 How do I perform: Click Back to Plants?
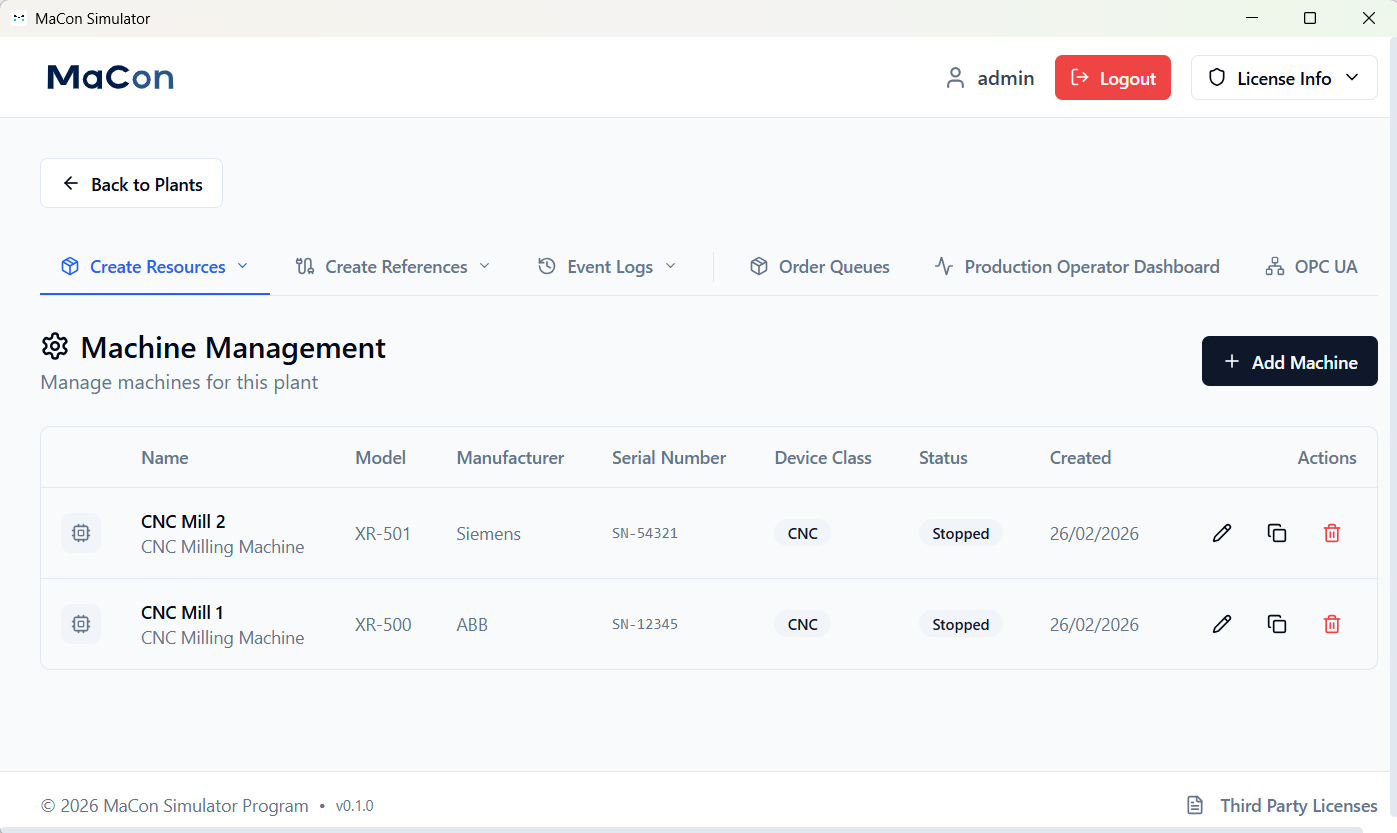coord(131,183)
